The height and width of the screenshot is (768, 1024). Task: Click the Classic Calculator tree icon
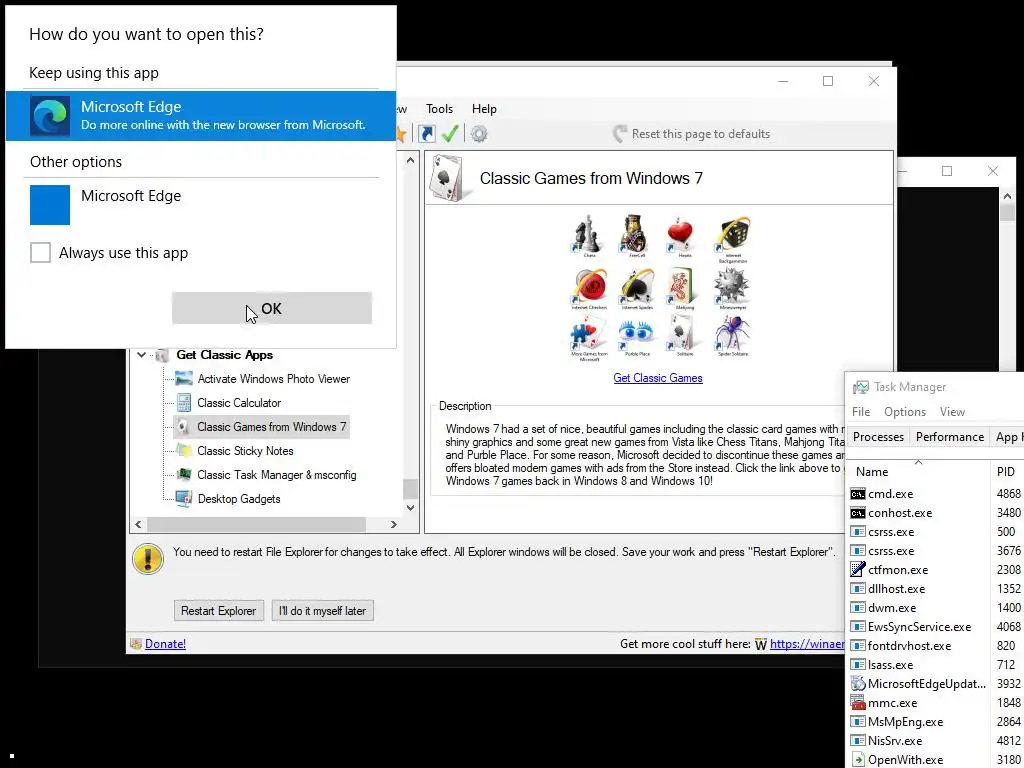[x=184, y=403]
